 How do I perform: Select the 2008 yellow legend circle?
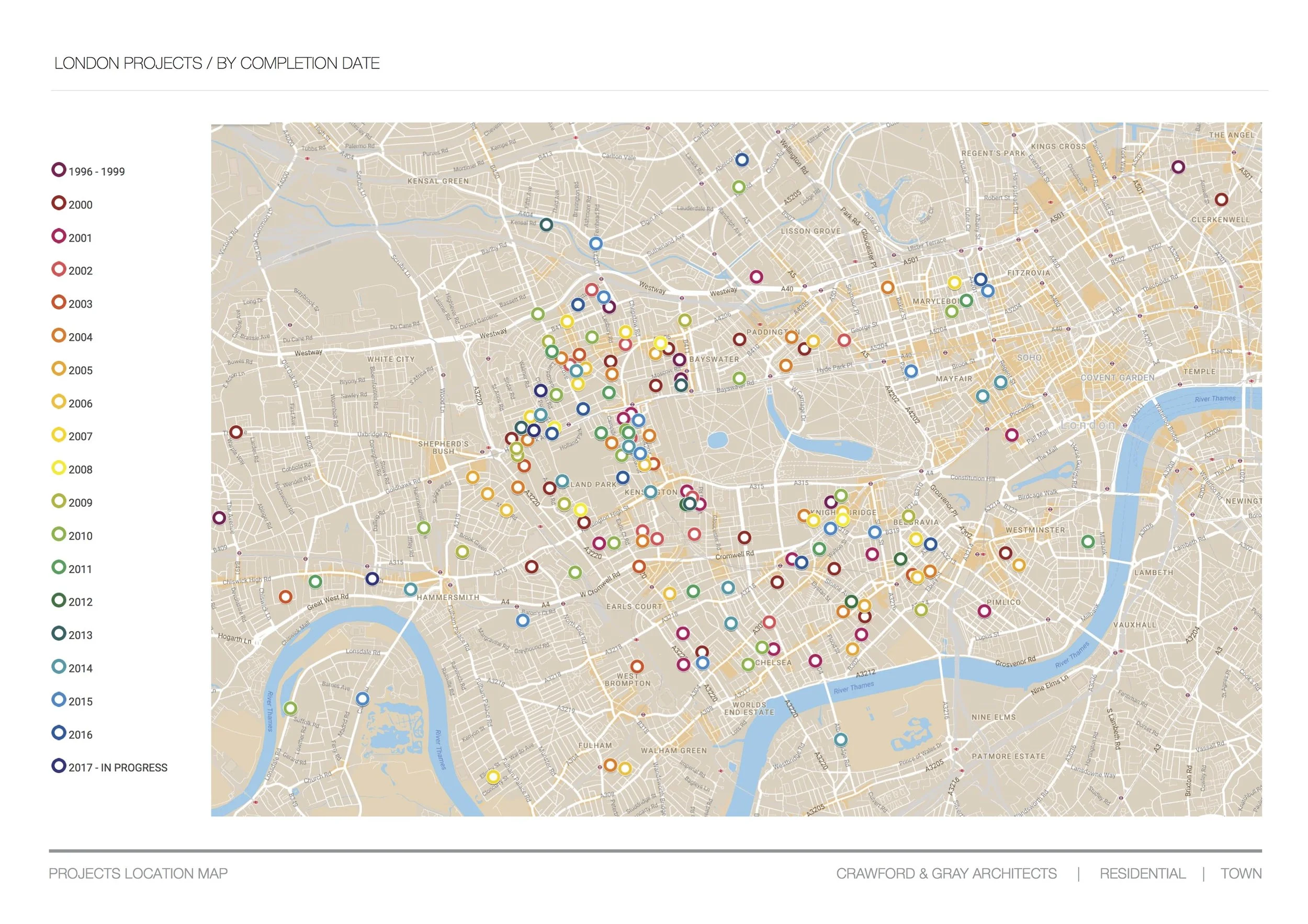click(x=59, y=468)
